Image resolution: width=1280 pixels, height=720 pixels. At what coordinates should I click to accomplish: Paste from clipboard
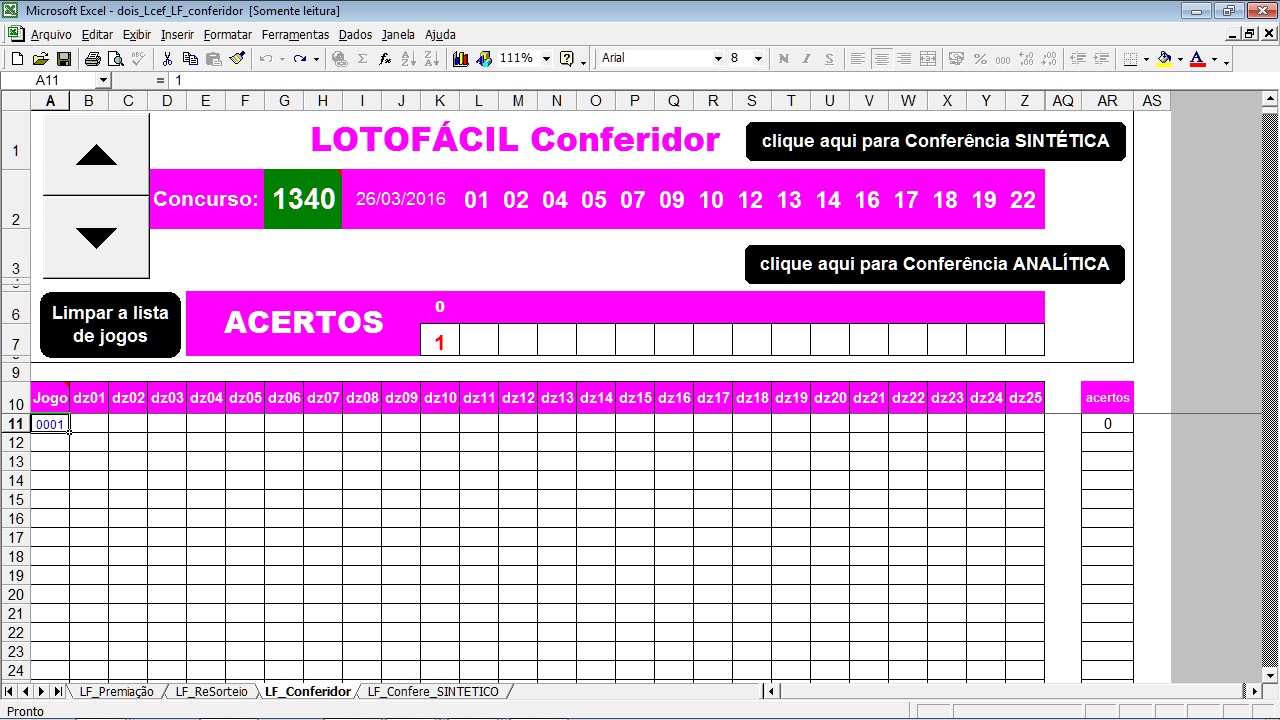click(x=213, y=59)
